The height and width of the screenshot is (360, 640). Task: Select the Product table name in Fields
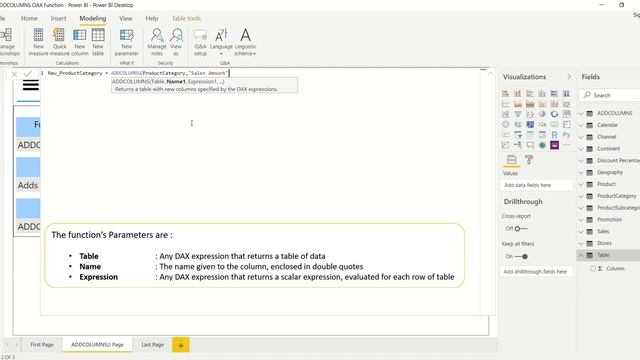point(606,184)
